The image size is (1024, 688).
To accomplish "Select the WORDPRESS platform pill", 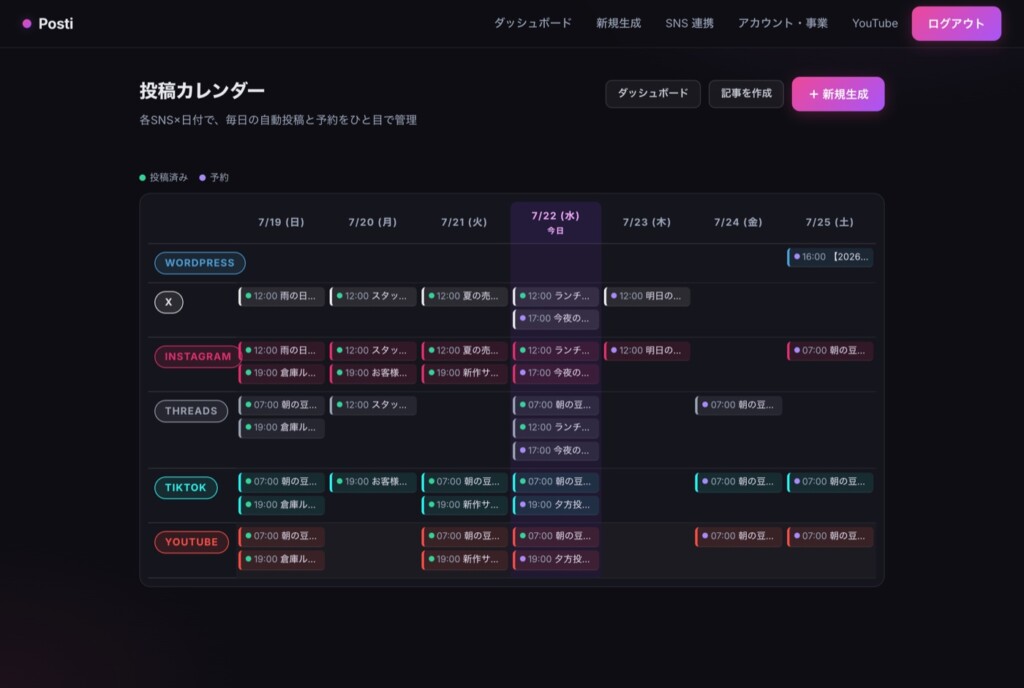I will click(200, 263).
